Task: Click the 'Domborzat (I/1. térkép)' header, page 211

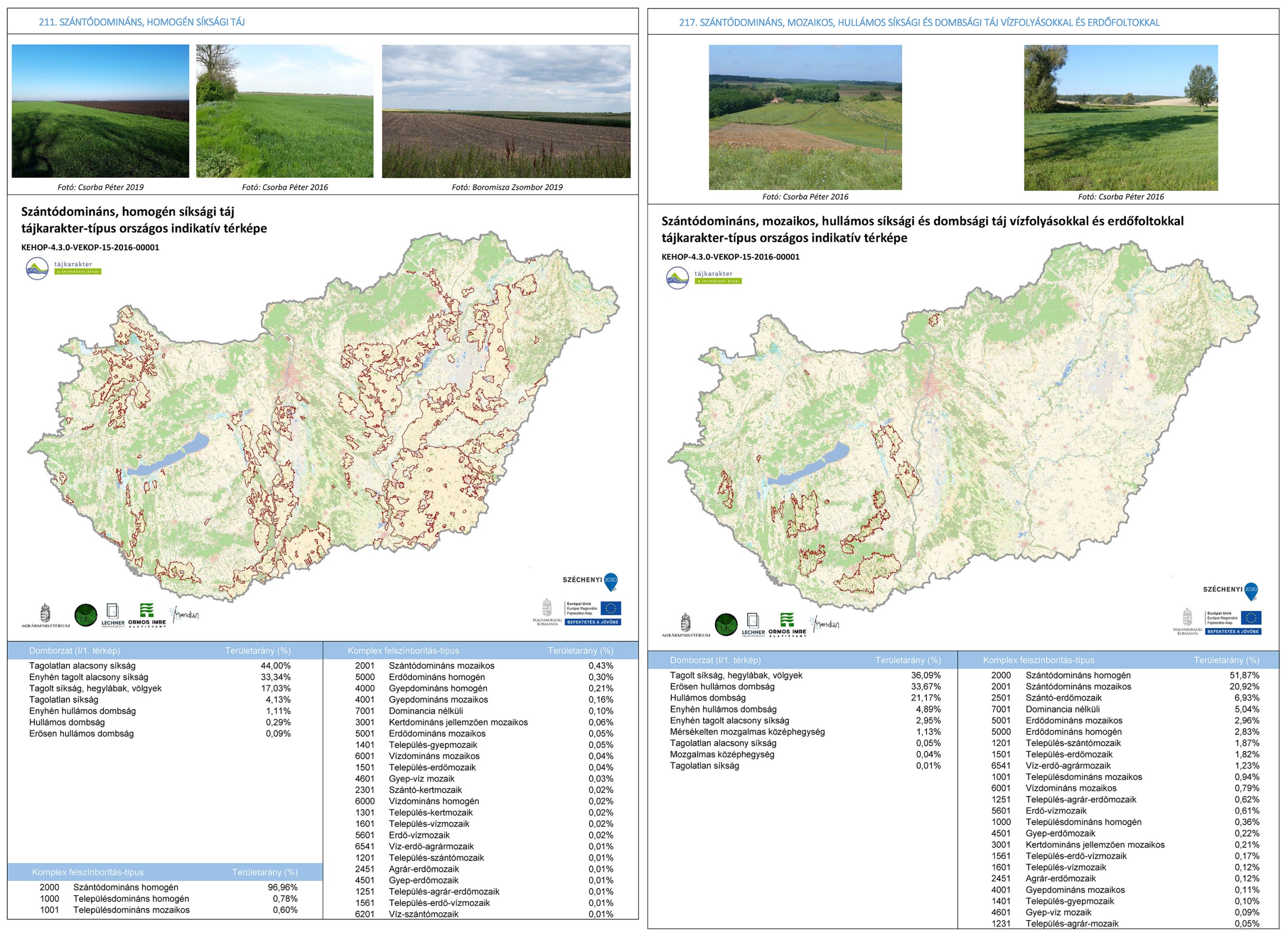Action: point(74,651)
